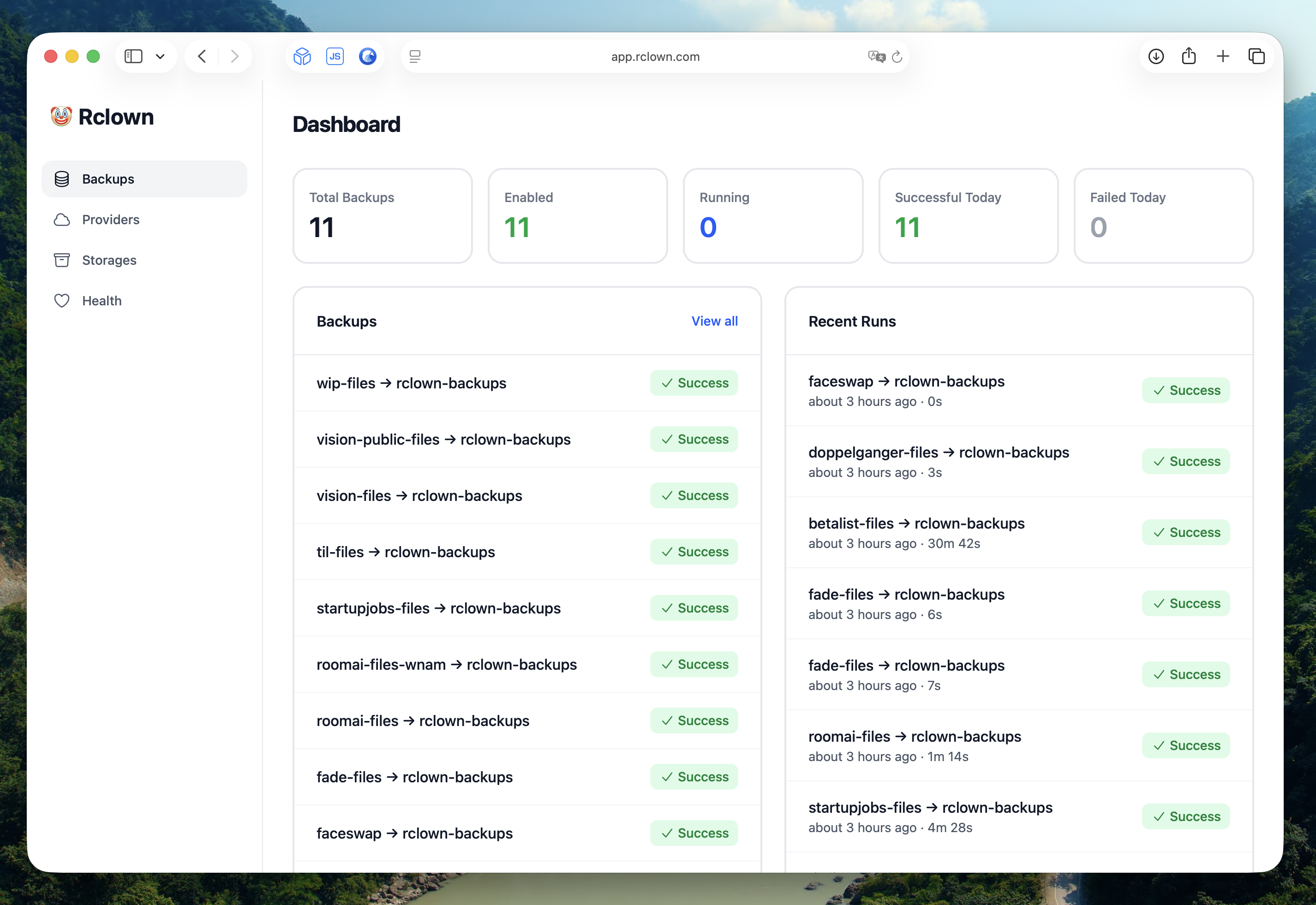Open the wip-files → rclown-backups row

tap(527, 383)
